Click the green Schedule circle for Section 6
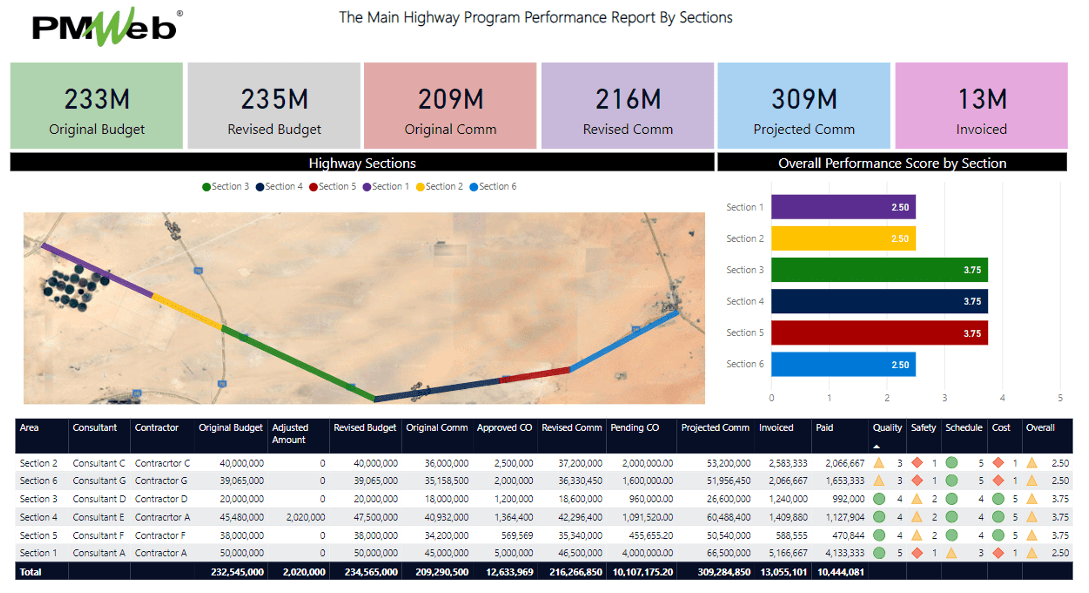1089x593 pixels. (952, 481)
